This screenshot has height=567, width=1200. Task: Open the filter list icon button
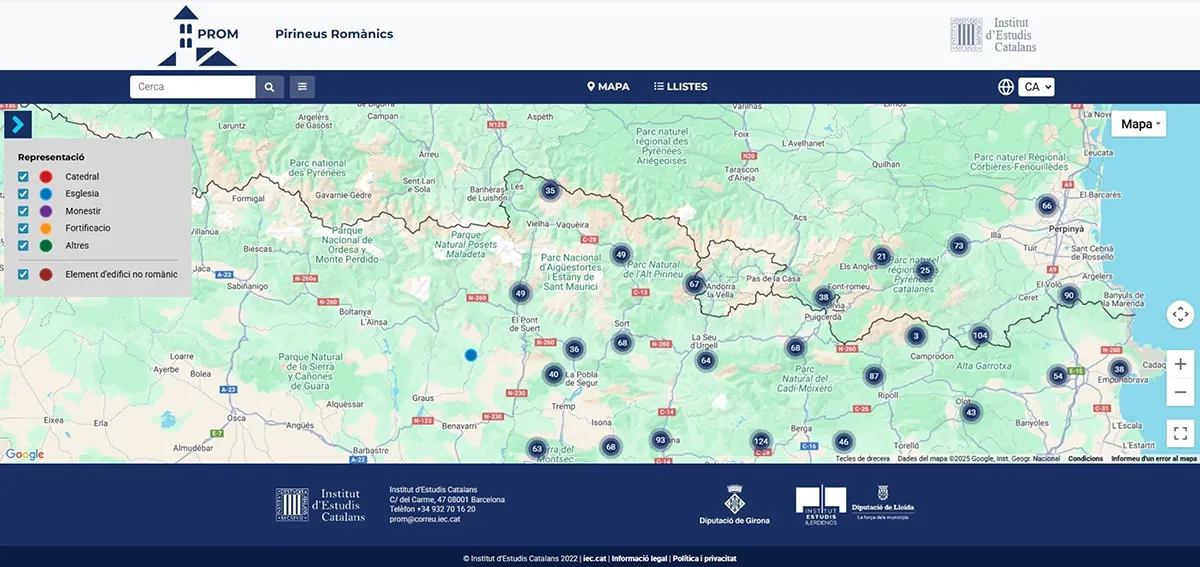click(x=302, y=87)
